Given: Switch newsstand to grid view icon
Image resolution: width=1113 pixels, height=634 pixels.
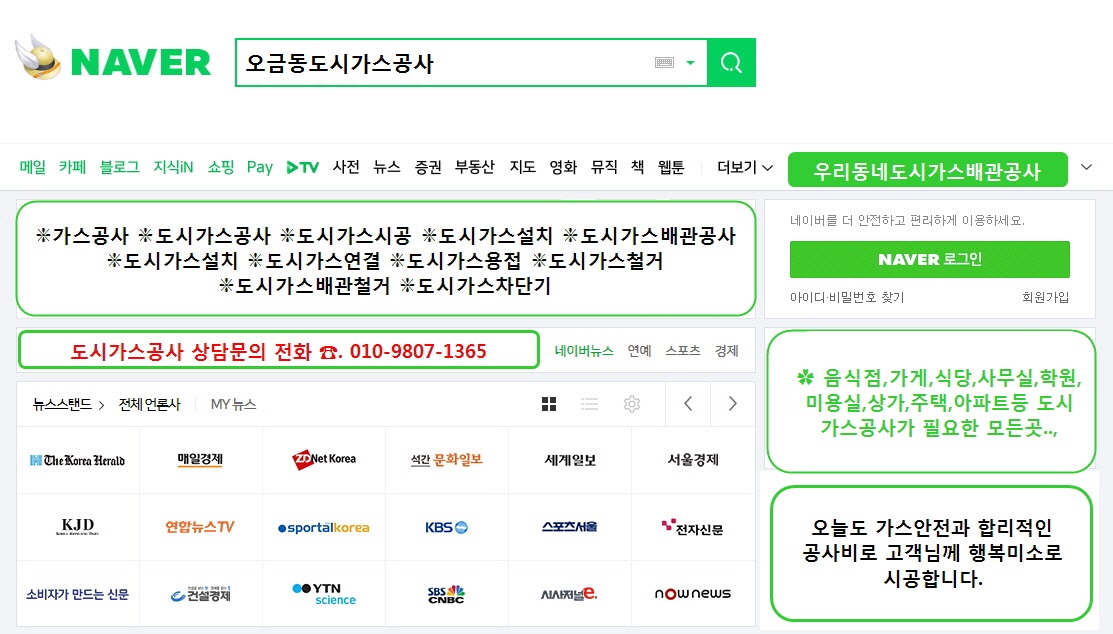Looking at the screenshot, I should 549,404.
